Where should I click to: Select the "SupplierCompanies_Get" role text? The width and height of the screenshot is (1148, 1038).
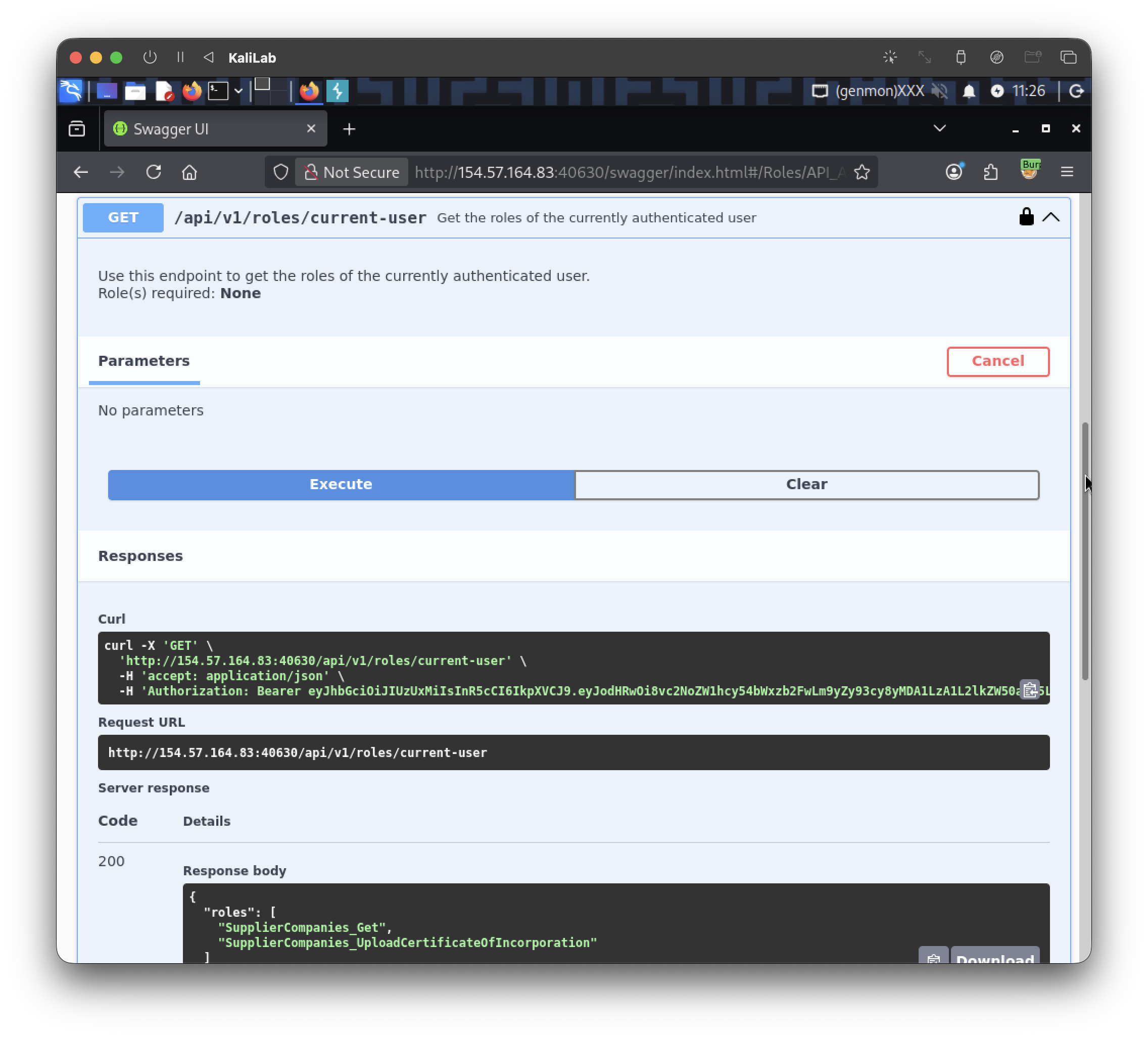pyautogui.click(x=302, y=927)
